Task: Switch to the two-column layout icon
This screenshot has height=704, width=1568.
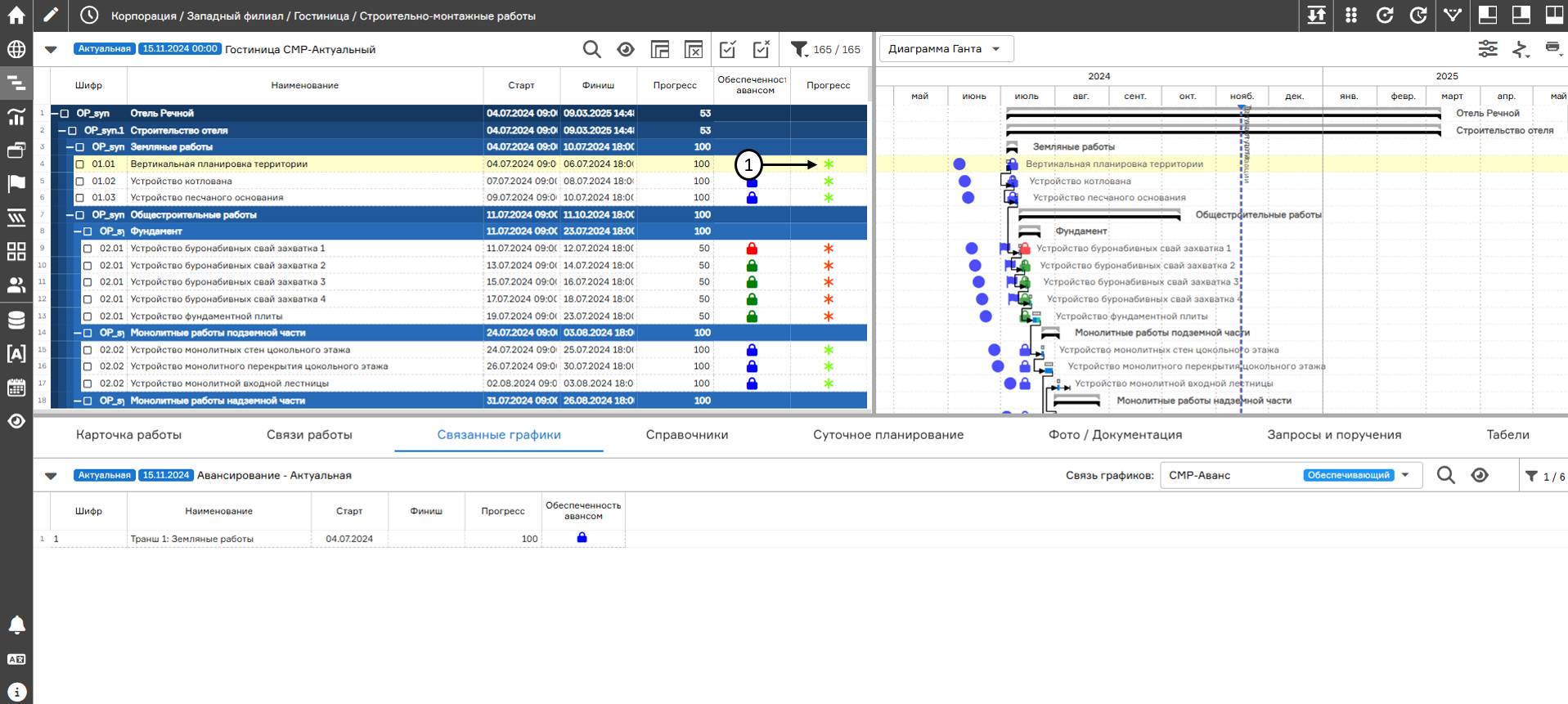Action: [1555, 16]
